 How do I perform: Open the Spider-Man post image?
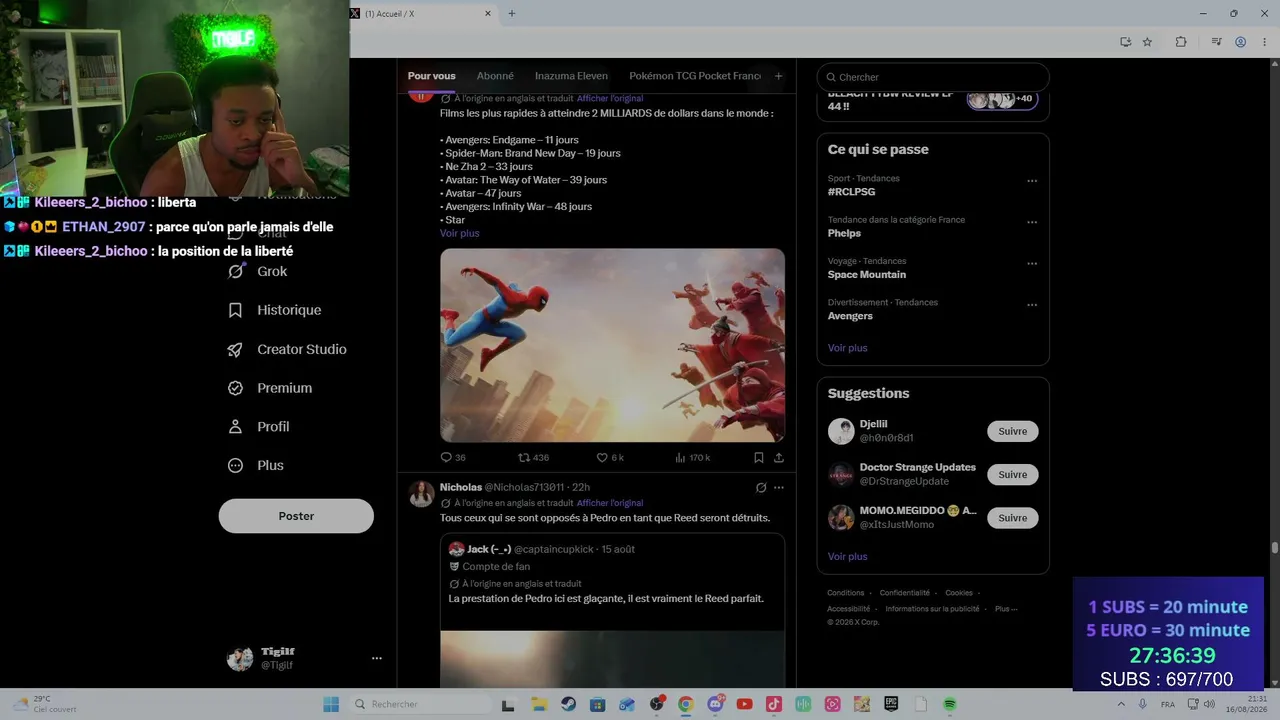pyautogui.click(x=612, y=345)
